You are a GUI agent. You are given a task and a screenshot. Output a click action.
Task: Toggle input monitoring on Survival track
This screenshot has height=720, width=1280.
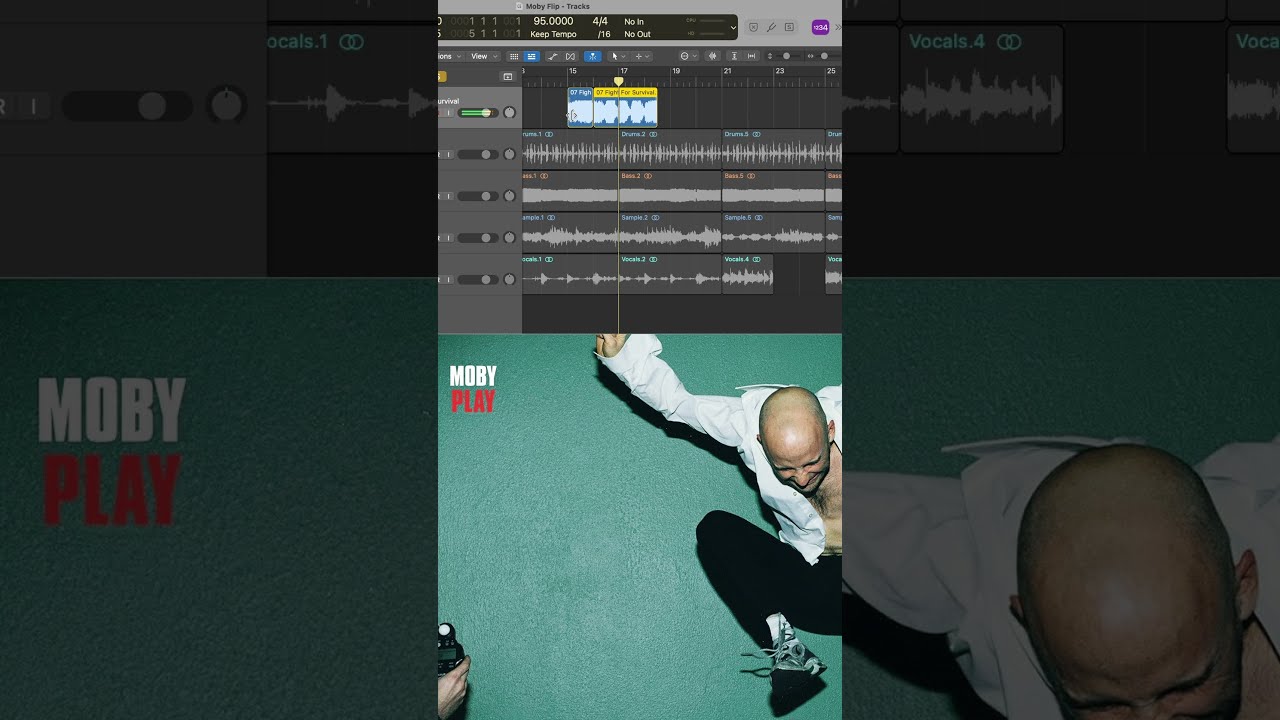click(448, 113)
